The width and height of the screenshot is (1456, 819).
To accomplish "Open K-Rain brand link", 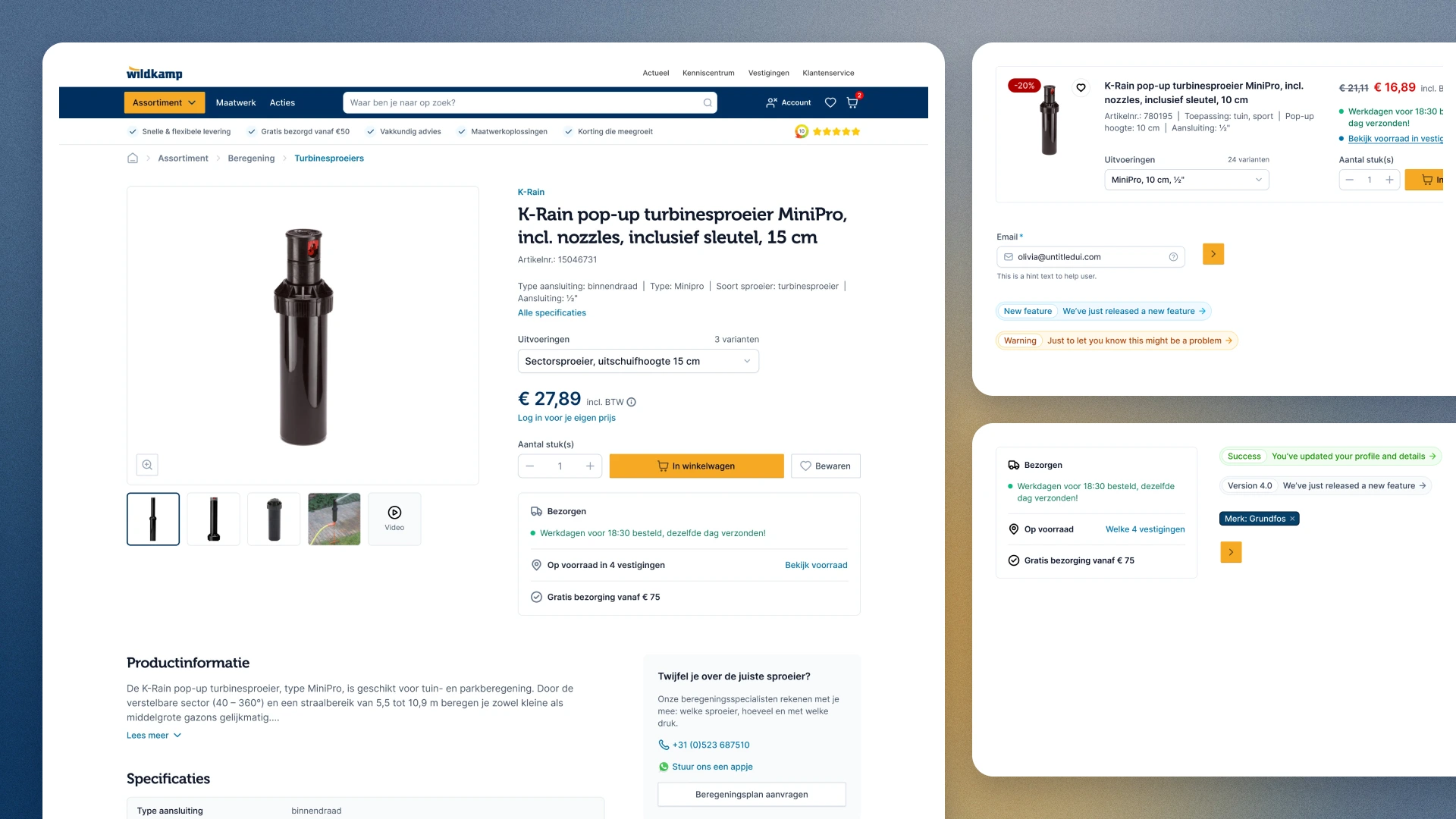I will (531, 192).
